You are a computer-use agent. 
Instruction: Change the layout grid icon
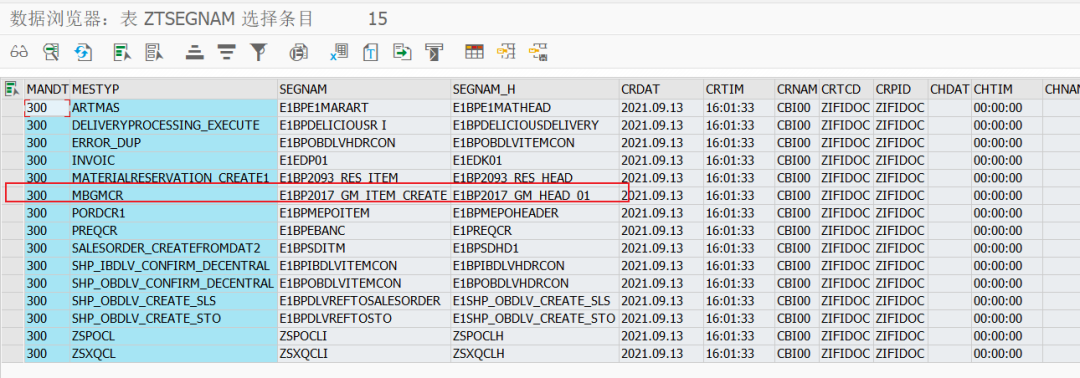(474, 52)
